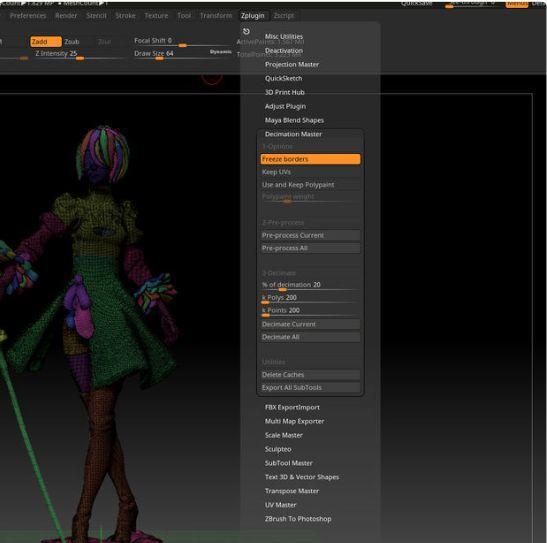The width and height of the screenshot is (547, 543).
Task: Expand Misc Utilities section
Action: [x=284, y=36]
